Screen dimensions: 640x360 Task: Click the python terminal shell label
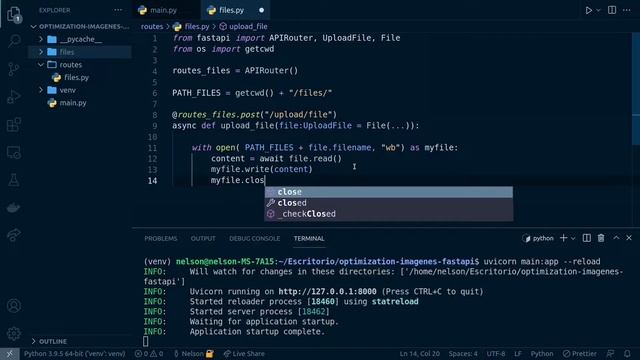(538, 238)
